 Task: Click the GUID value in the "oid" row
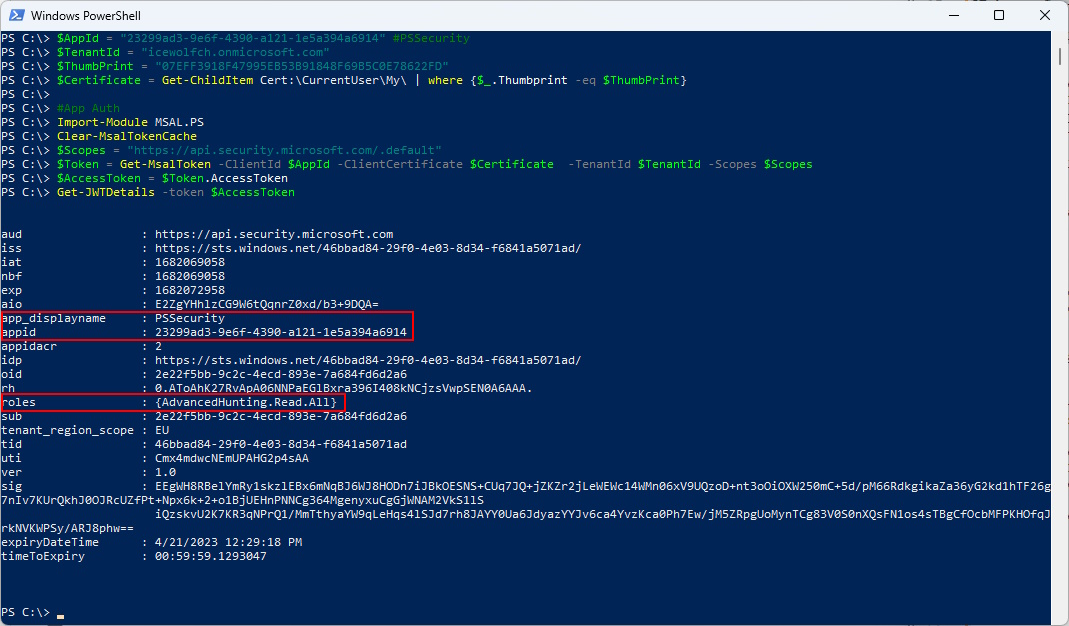point(281,374)
